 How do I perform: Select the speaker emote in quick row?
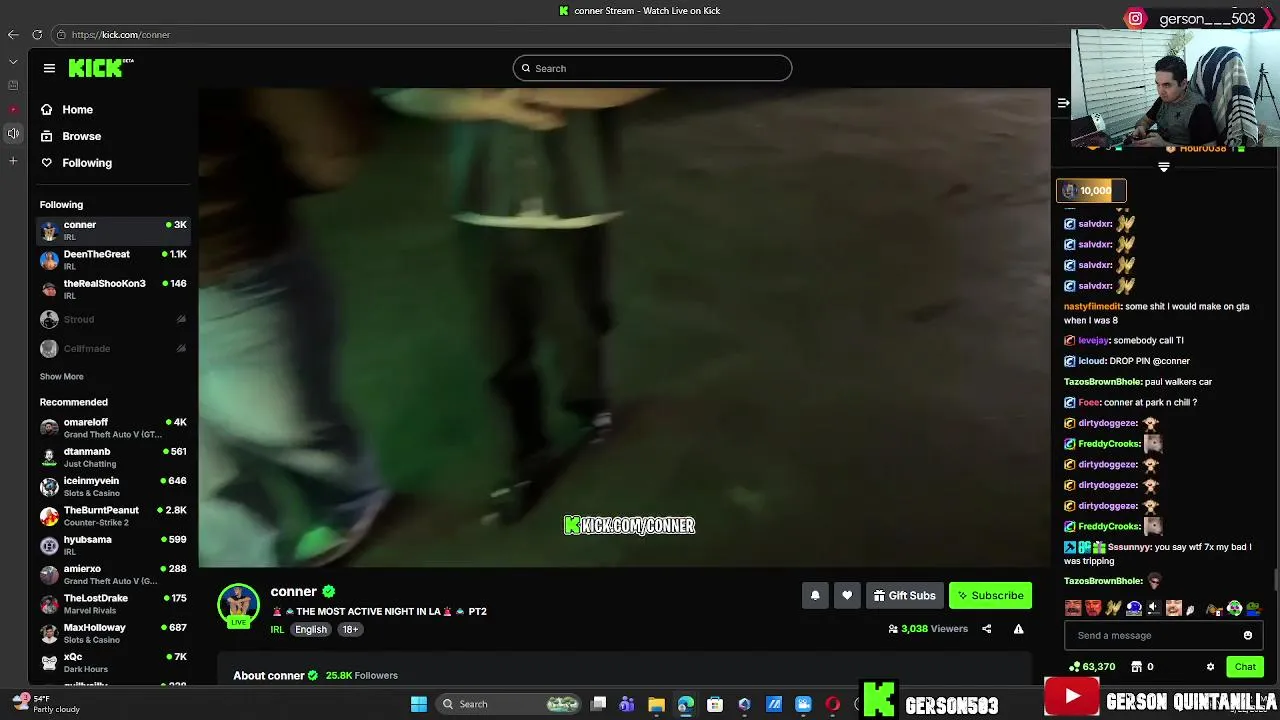1153,608
